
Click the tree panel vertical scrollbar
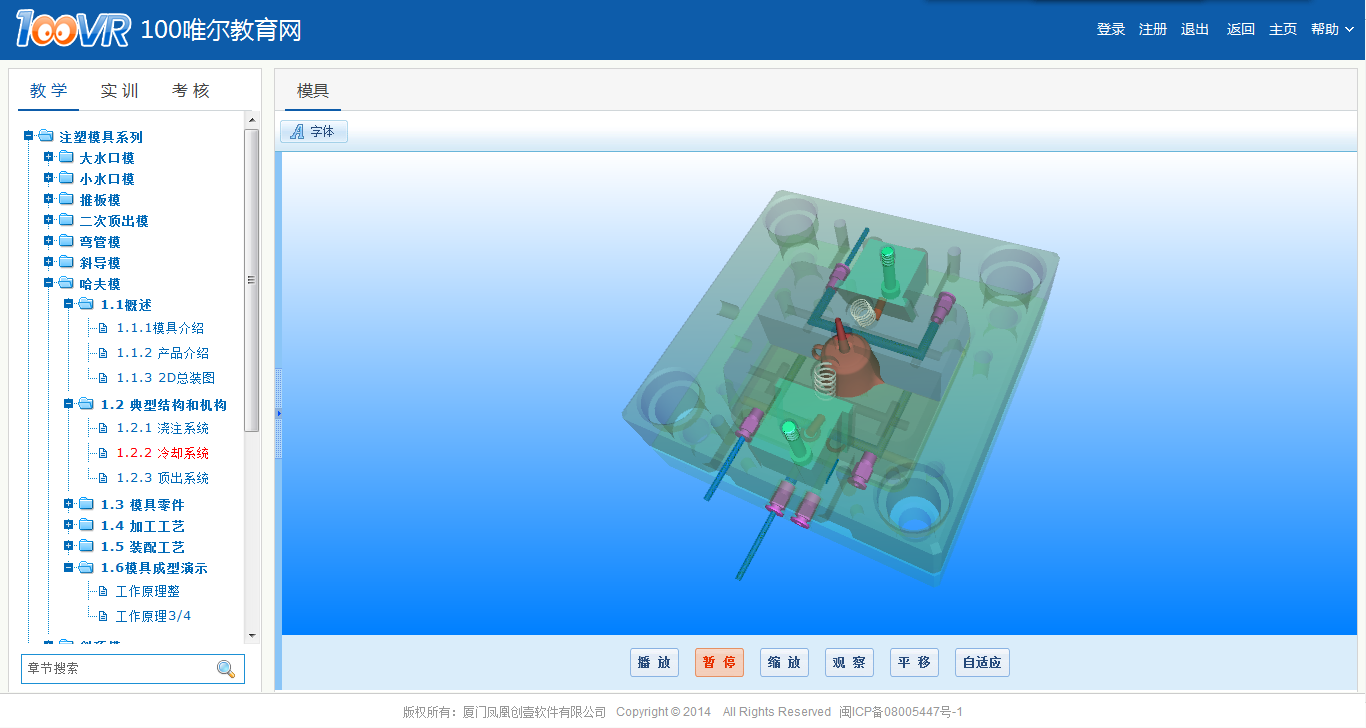tap(252, 280)
